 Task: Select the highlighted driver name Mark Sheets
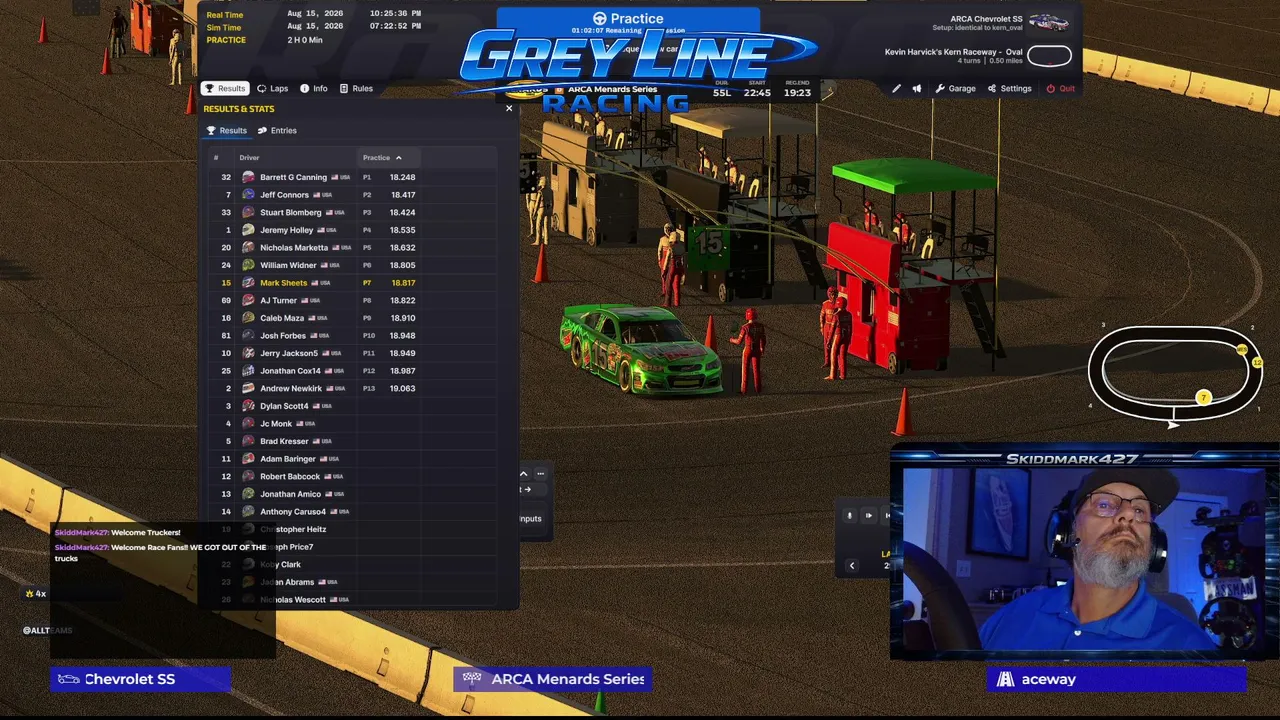(x=284, y=283)
